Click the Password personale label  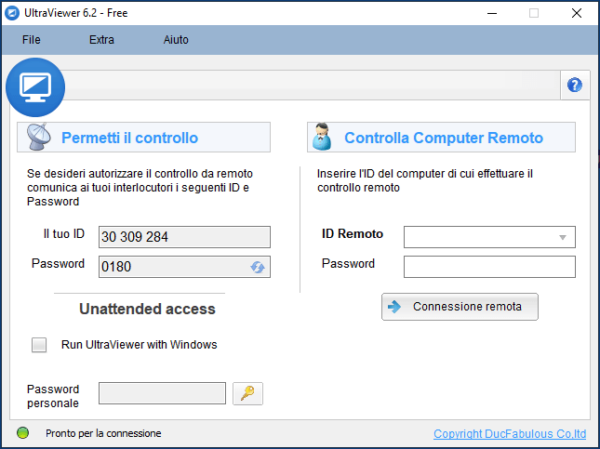[53, 396]
